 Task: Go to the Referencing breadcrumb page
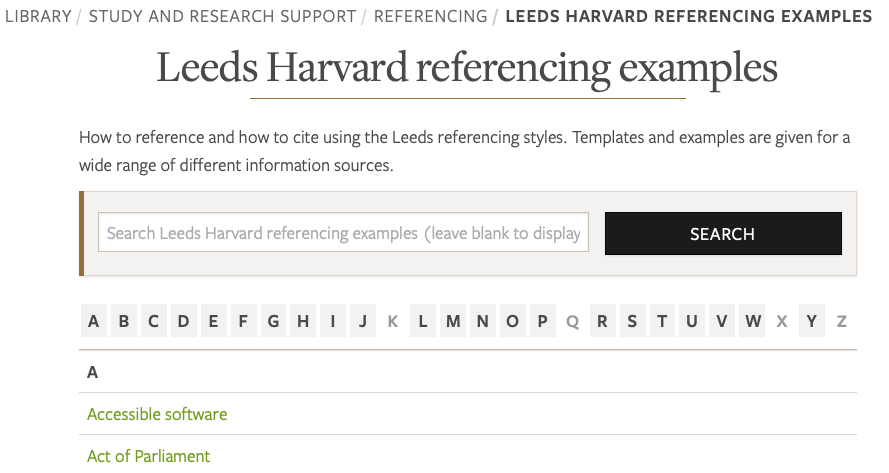click(x=430, y=16)
